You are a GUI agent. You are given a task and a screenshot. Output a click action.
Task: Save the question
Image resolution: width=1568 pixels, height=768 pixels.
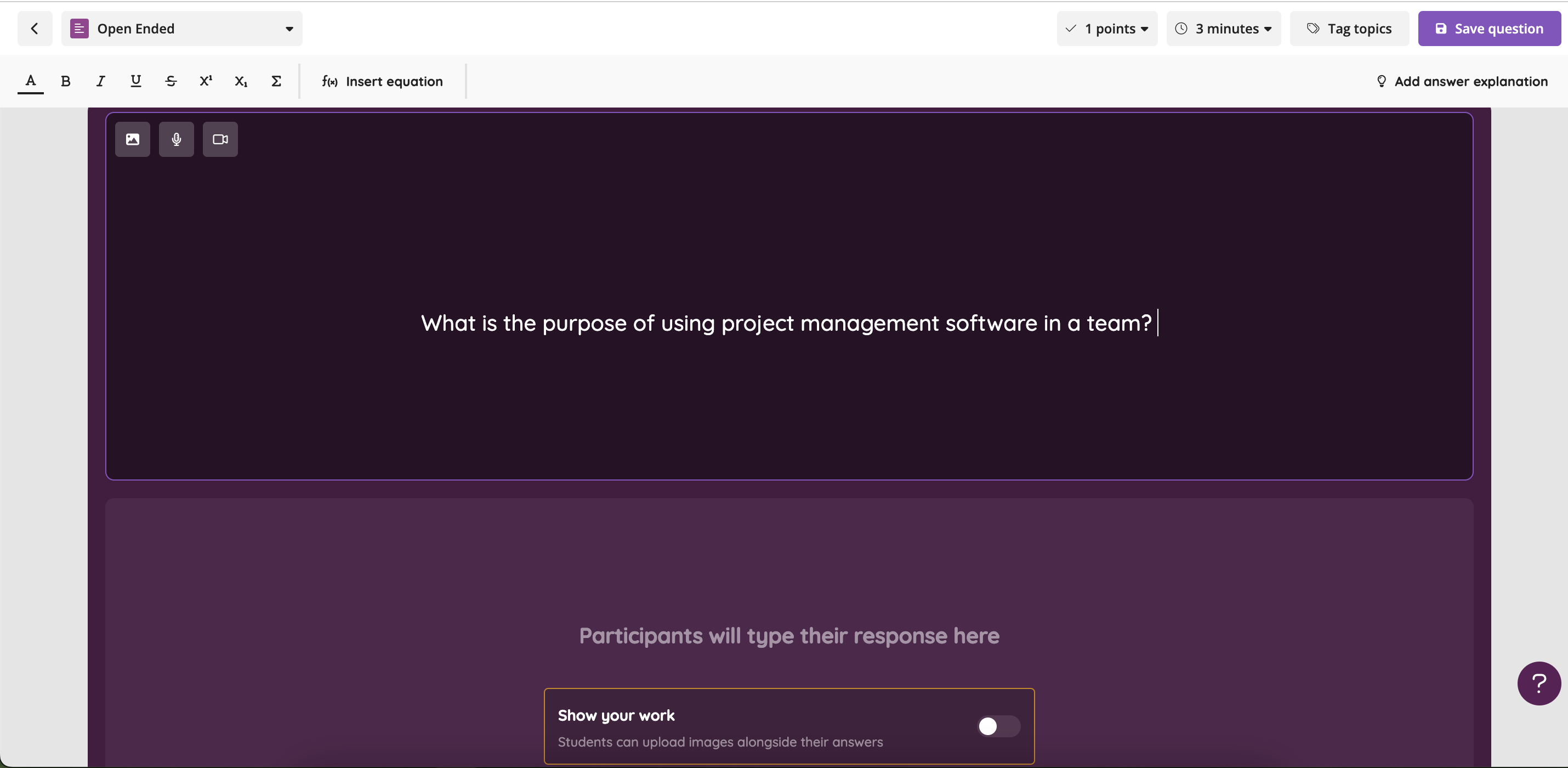pyautogui.click(x=1489, y=29)
